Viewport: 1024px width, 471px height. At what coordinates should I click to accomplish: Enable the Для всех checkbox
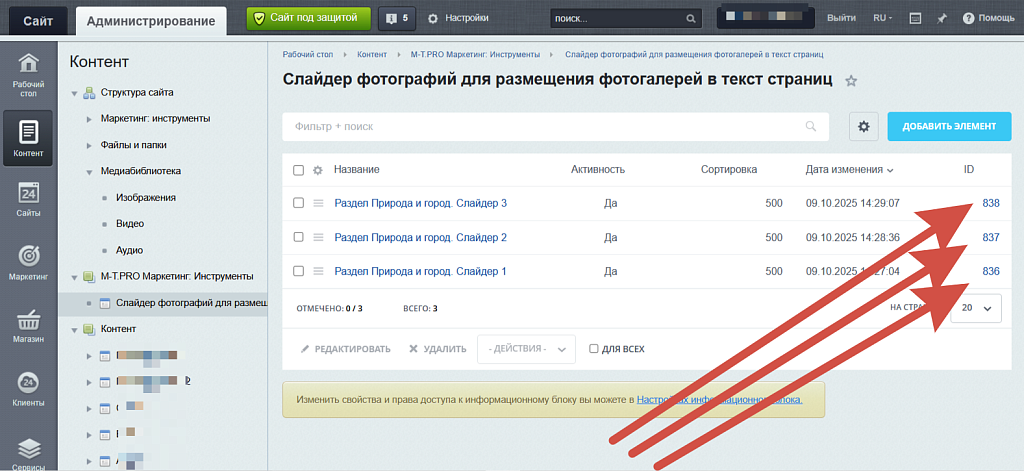point(594,349)
